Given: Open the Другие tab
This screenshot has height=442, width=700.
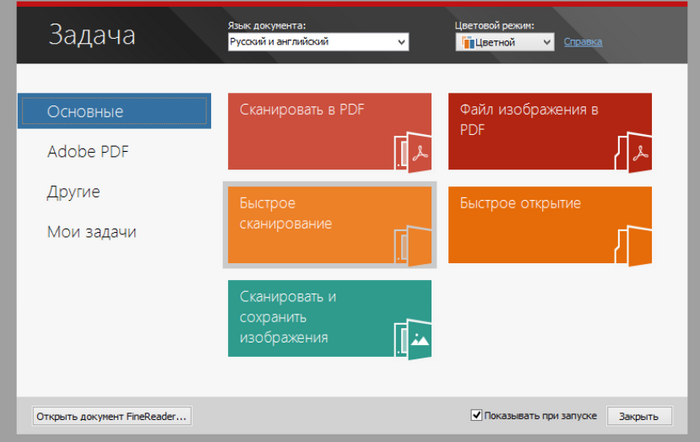Looking at the screenshot, I should click(x=74, y=192).
